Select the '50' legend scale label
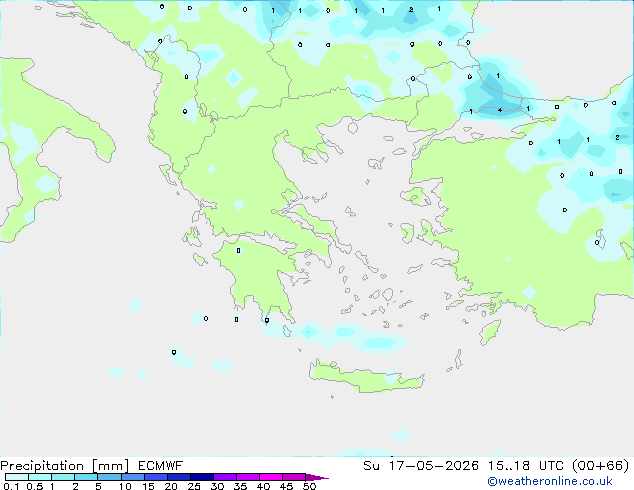 point(309,486)
